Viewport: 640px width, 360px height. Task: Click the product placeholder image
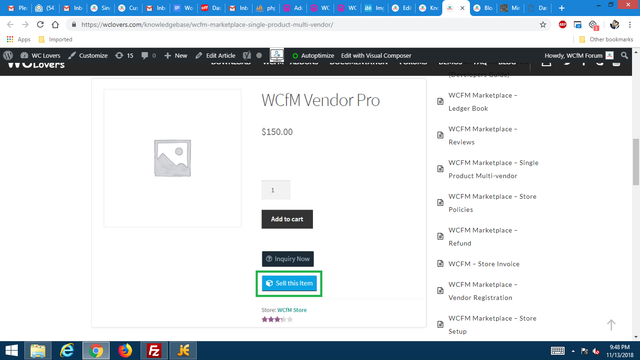172,158
